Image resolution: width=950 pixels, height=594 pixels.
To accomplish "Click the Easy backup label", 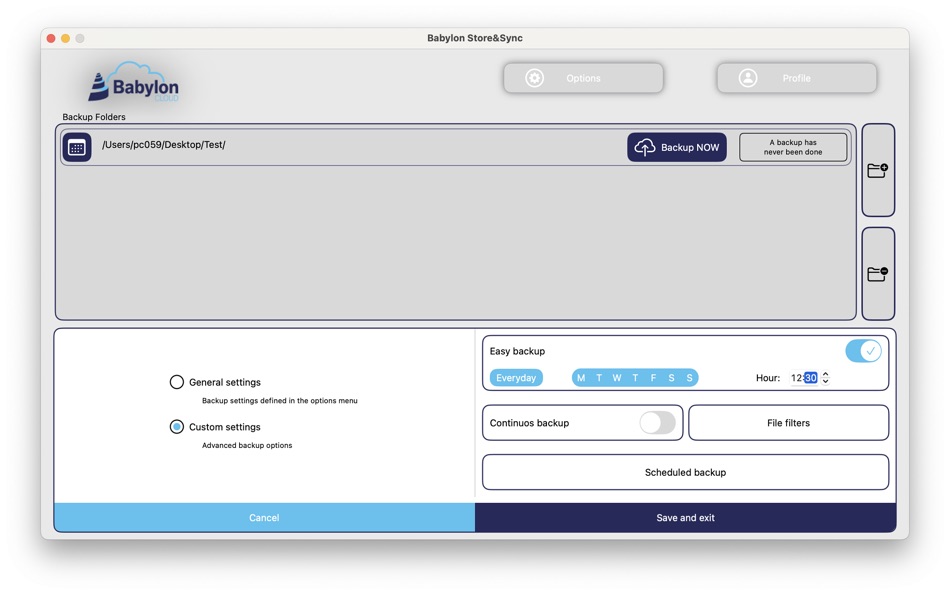I will click(517, 351).
